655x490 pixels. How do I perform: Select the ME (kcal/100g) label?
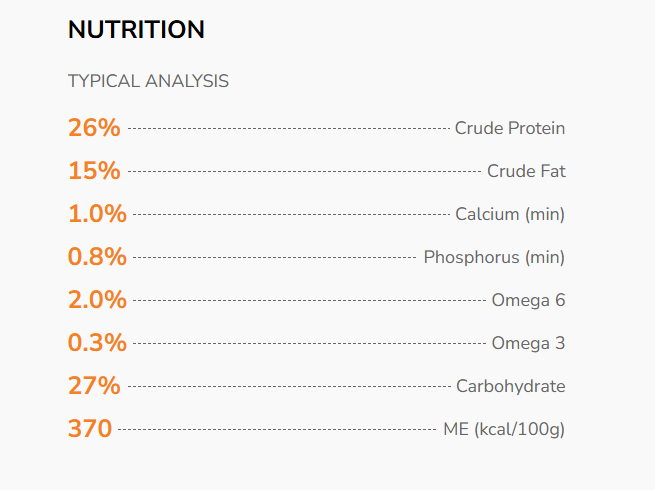504,429
